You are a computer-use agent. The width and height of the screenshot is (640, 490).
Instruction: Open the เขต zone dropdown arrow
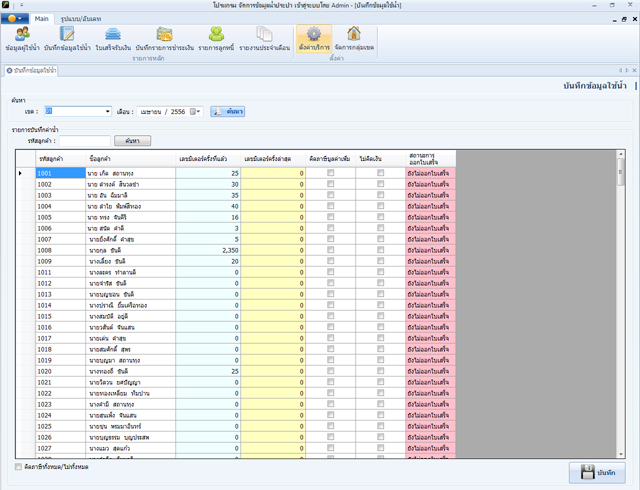107,111
